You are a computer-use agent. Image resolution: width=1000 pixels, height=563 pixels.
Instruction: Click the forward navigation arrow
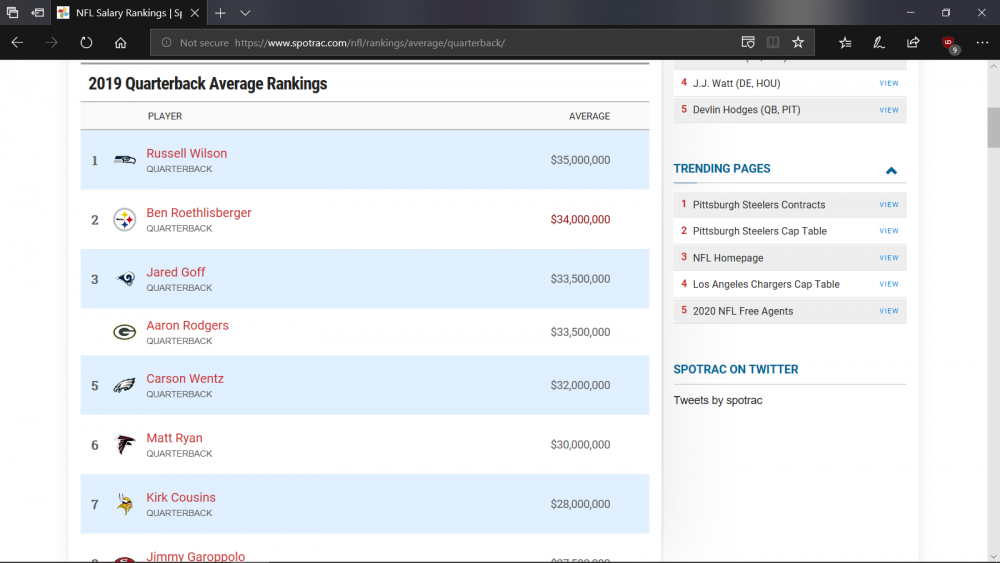[52, 43]
